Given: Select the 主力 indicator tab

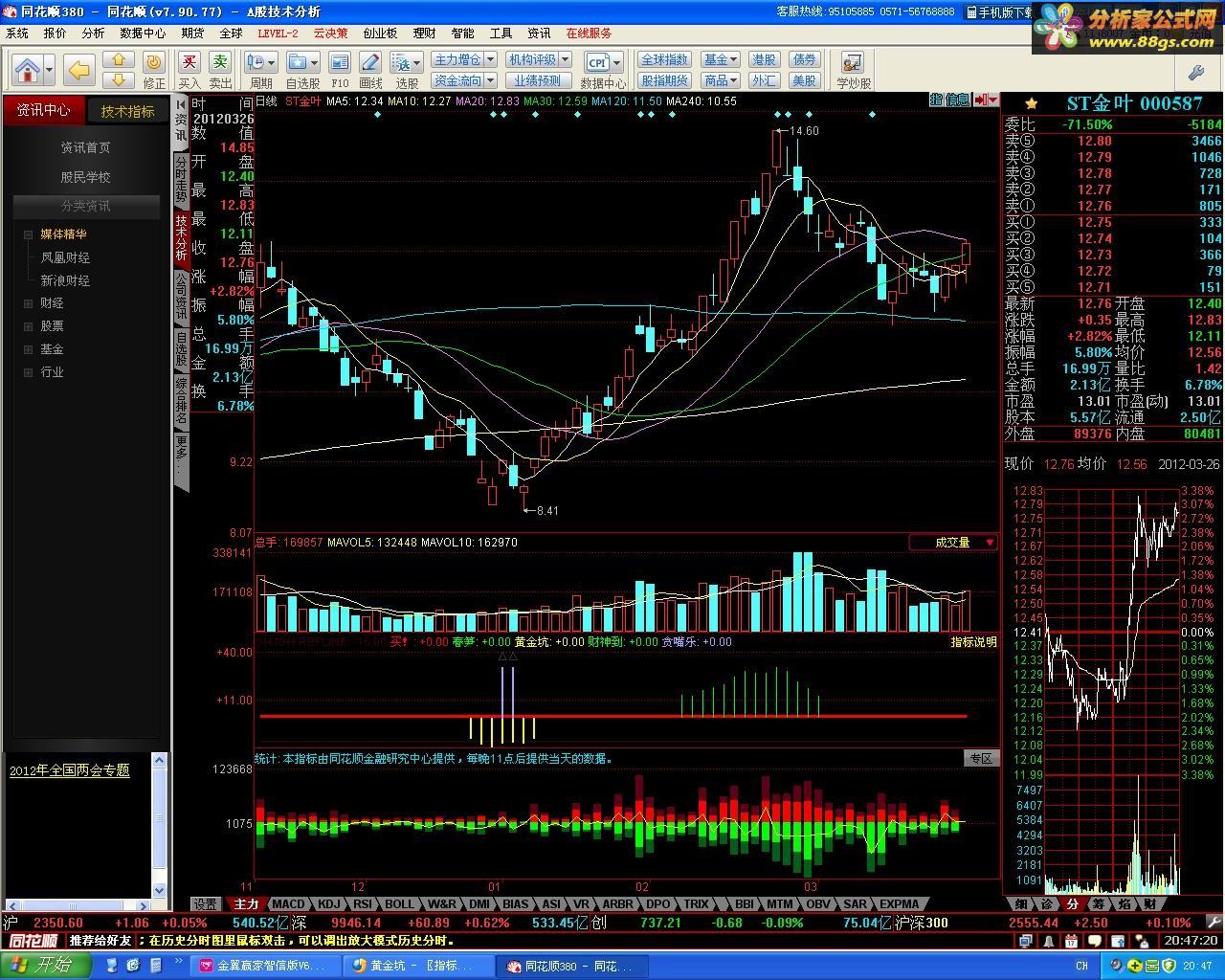Looking at the screenshot, I should (x=246, y=903).
